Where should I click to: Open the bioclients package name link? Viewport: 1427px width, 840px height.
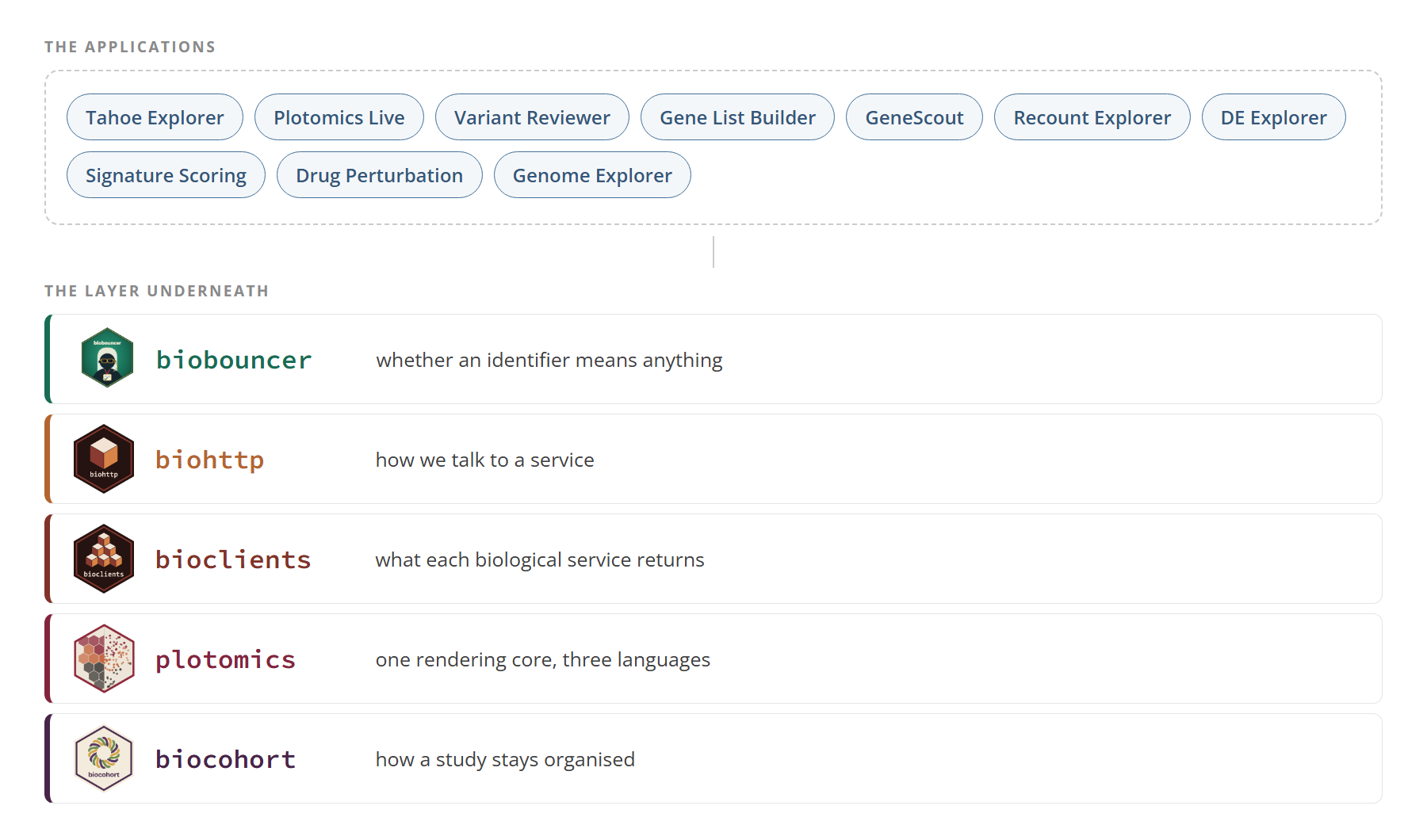[x=233, y=559]
